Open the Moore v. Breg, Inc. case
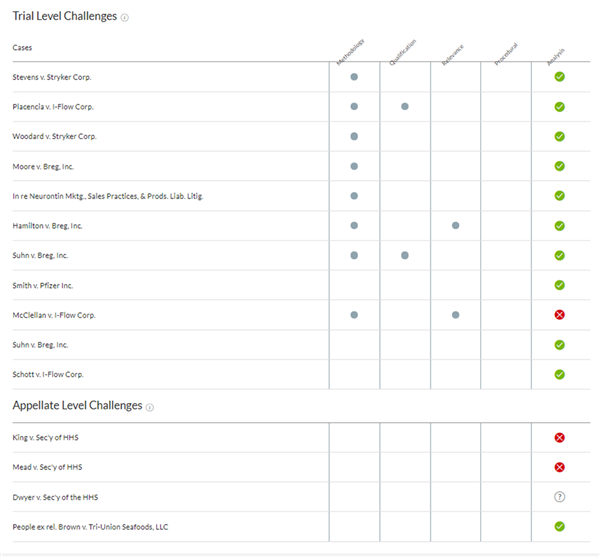The image size is (600, 557). click(x=43, y=166)
